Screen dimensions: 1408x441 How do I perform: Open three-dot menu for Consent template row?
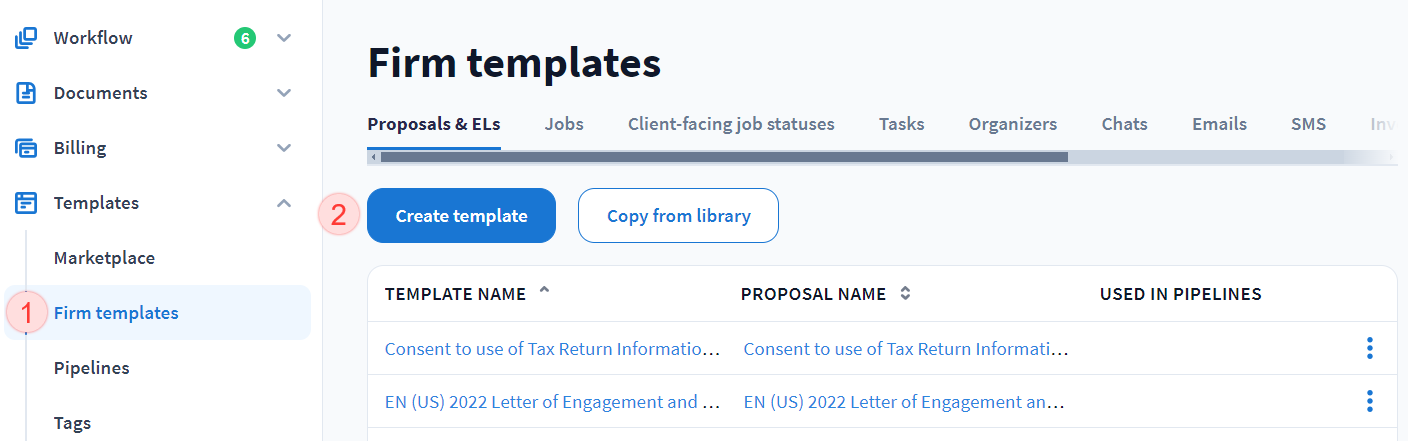pyautogui.click(x=1369, y=348)
